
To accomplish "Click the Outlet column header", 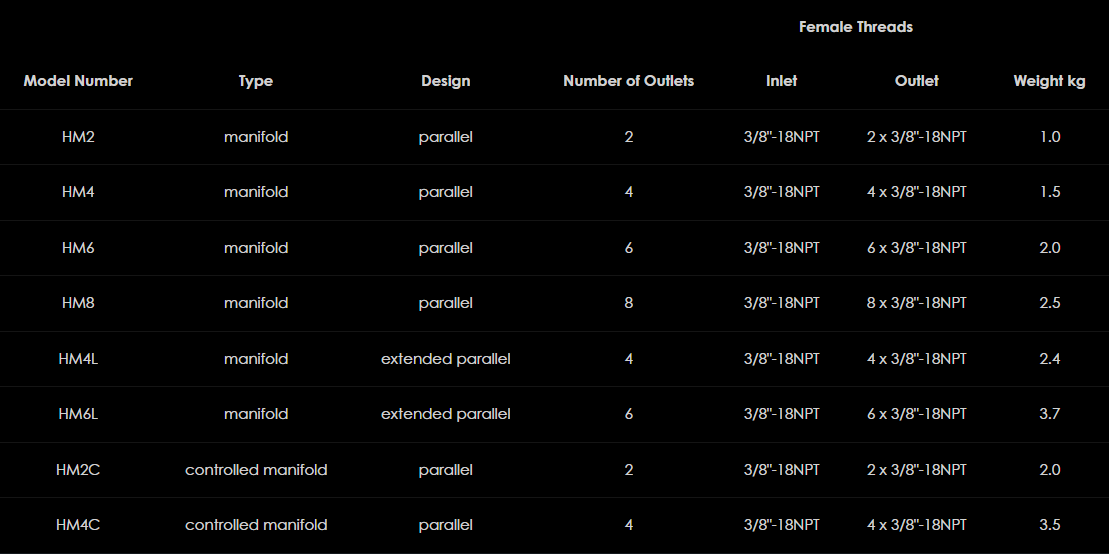I will (x=916, y=81).
